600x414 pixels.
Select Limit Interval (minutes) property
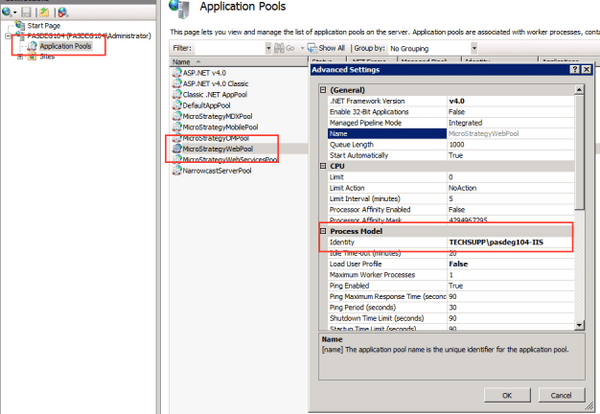pos(451,199)
